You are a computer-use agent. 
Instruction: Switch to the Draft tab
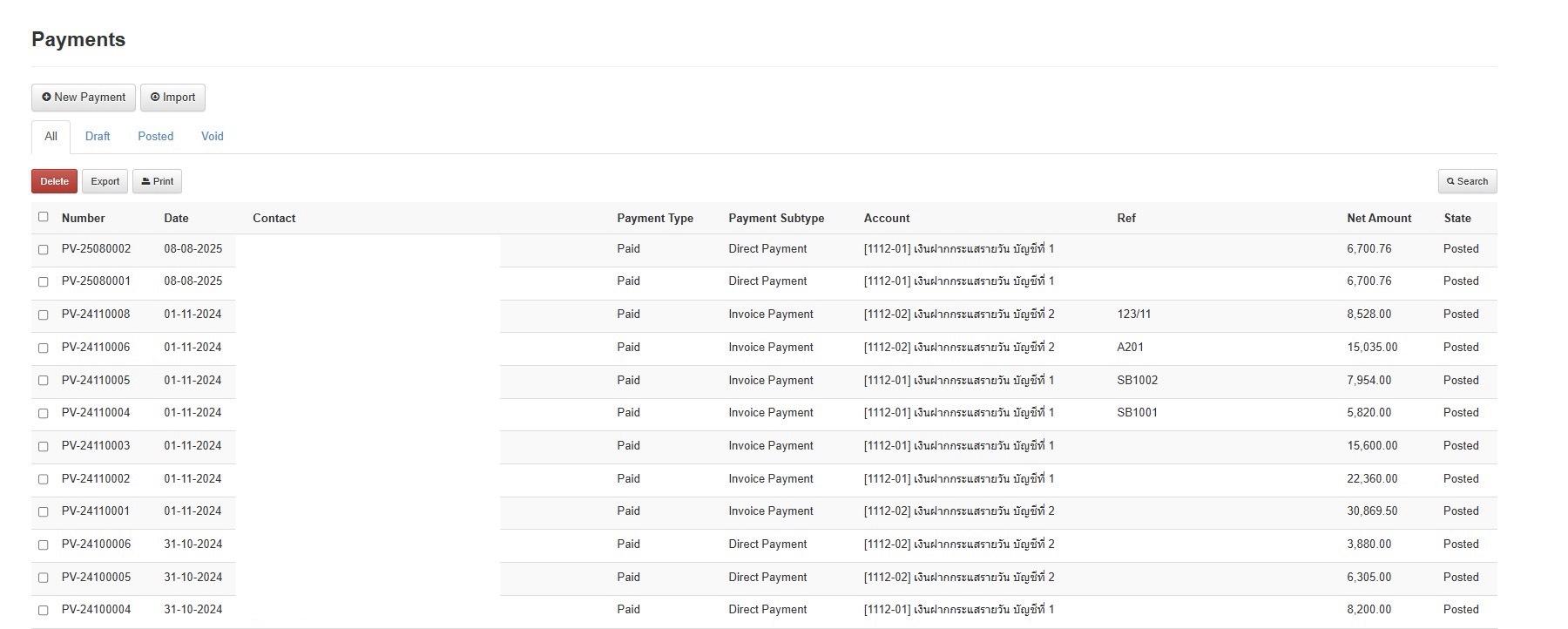tap(98, 137)
